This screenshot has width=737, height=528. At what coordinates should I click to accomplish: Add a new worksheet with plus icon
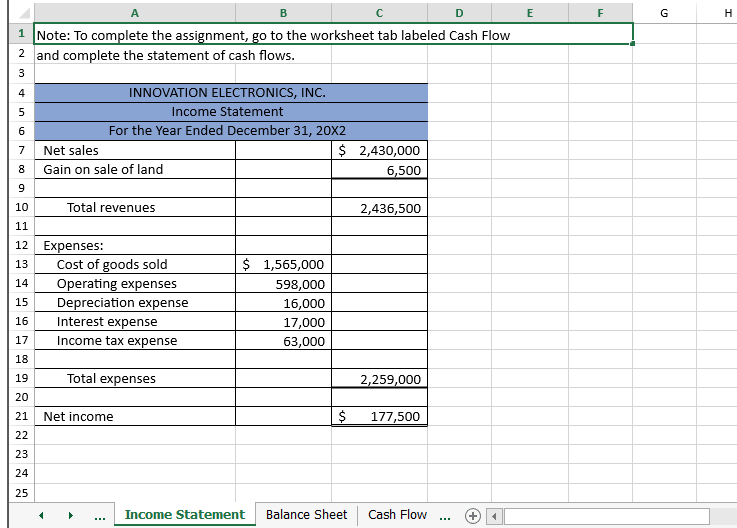click(x=472, y=516)
